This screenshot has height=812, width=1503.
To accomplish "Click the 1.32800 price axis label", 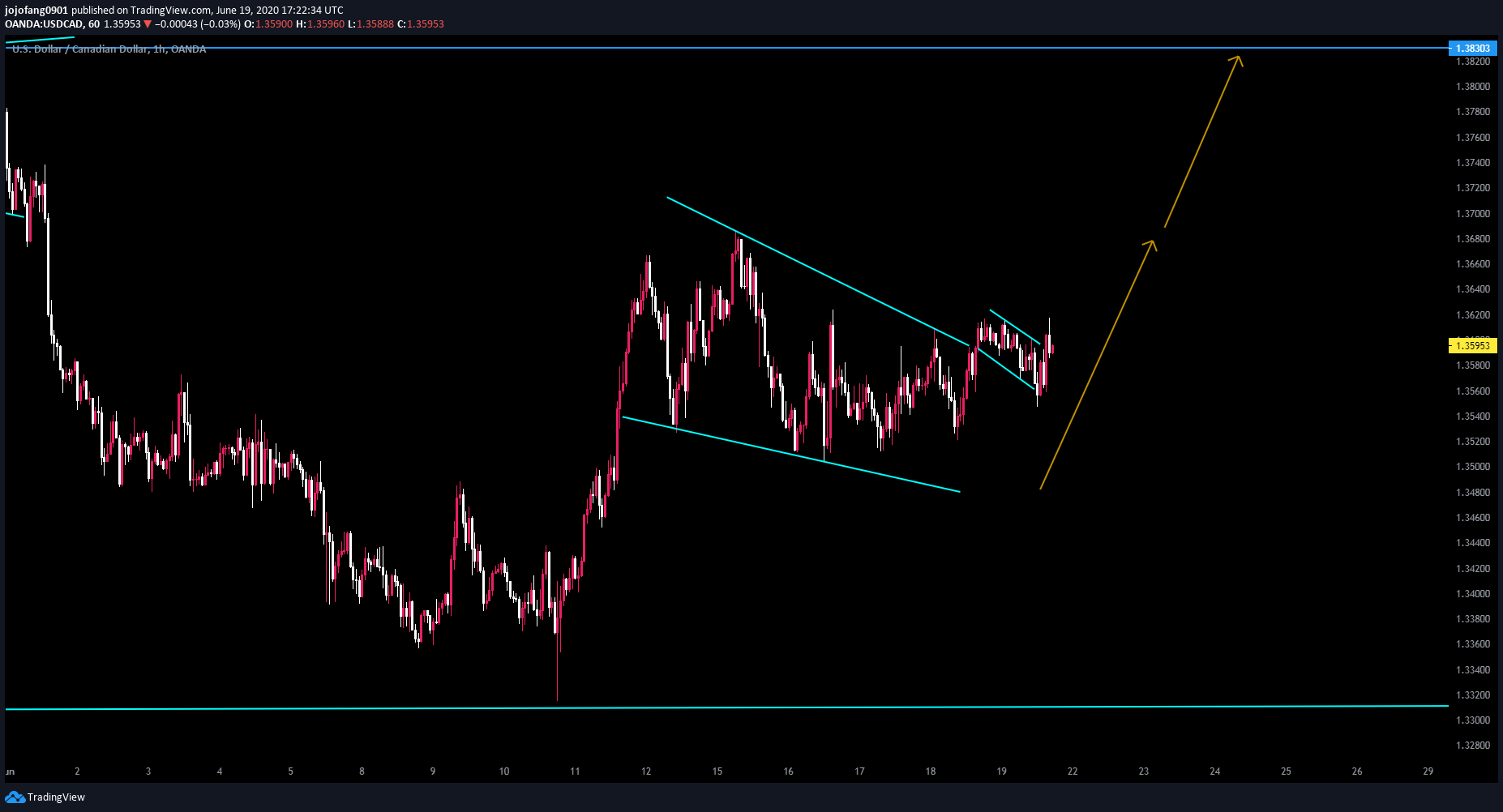I will click(1473, 746).
